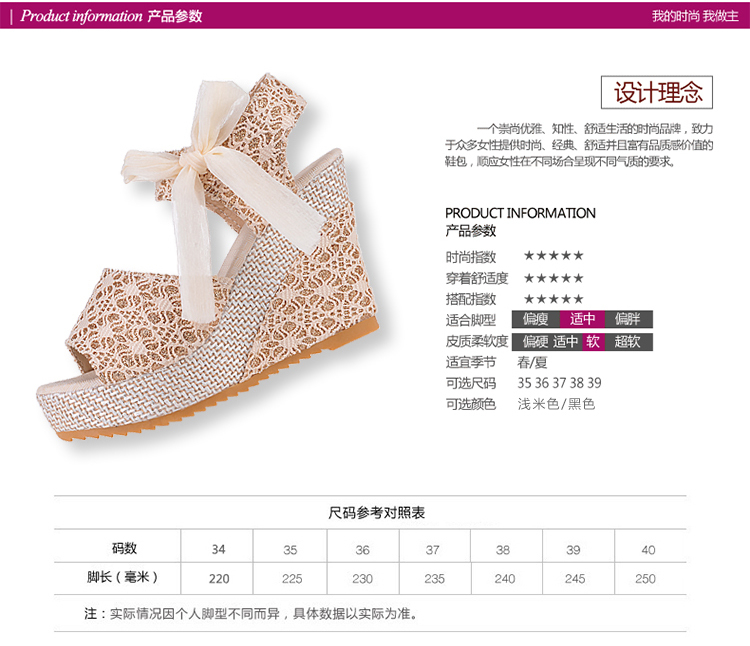Choose 偏硬 leather softness option

(x=536, y=342)
